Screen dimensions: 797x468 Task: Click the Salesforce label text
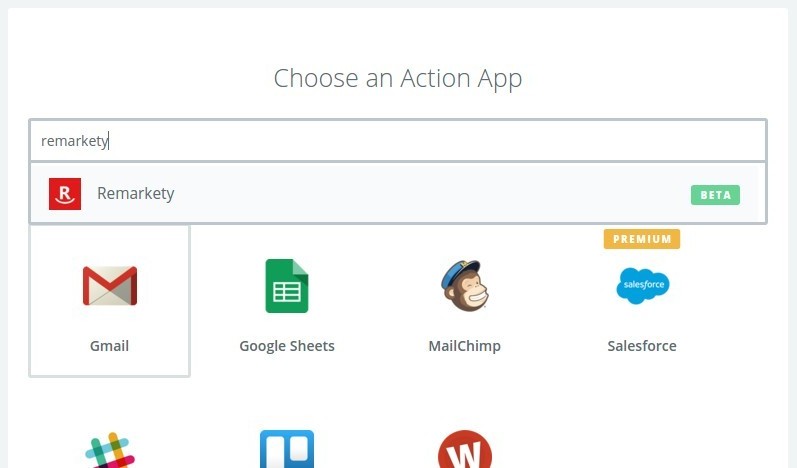(642, 346)
